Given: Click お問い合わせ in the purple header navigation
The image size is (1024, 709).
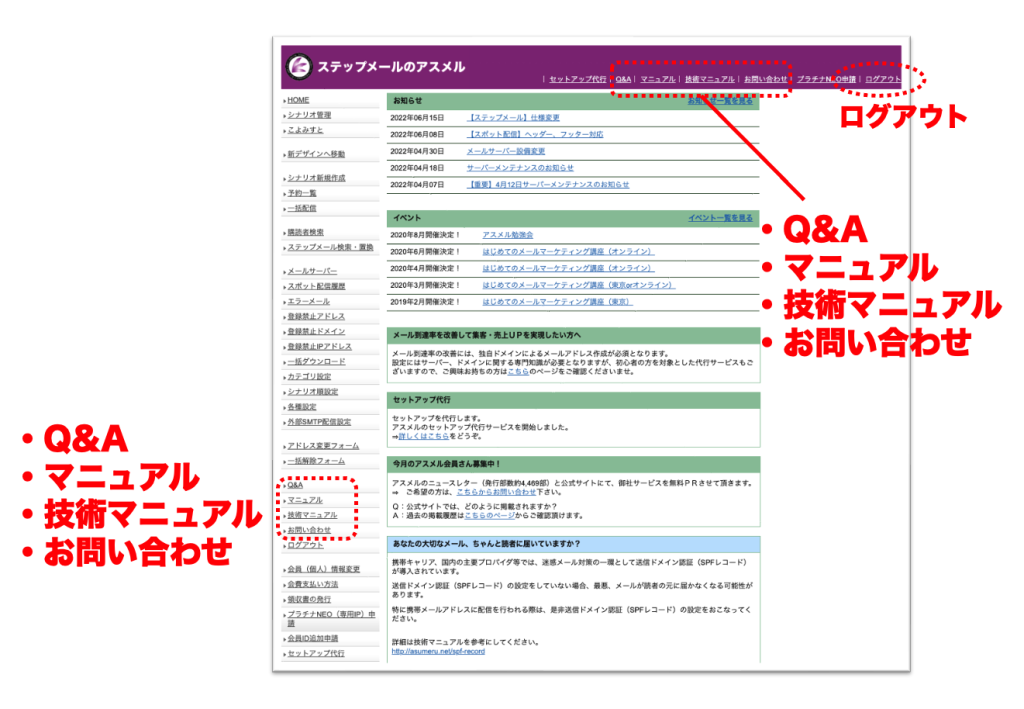Looking at the screenshot, I should click(x=765, y=80).
